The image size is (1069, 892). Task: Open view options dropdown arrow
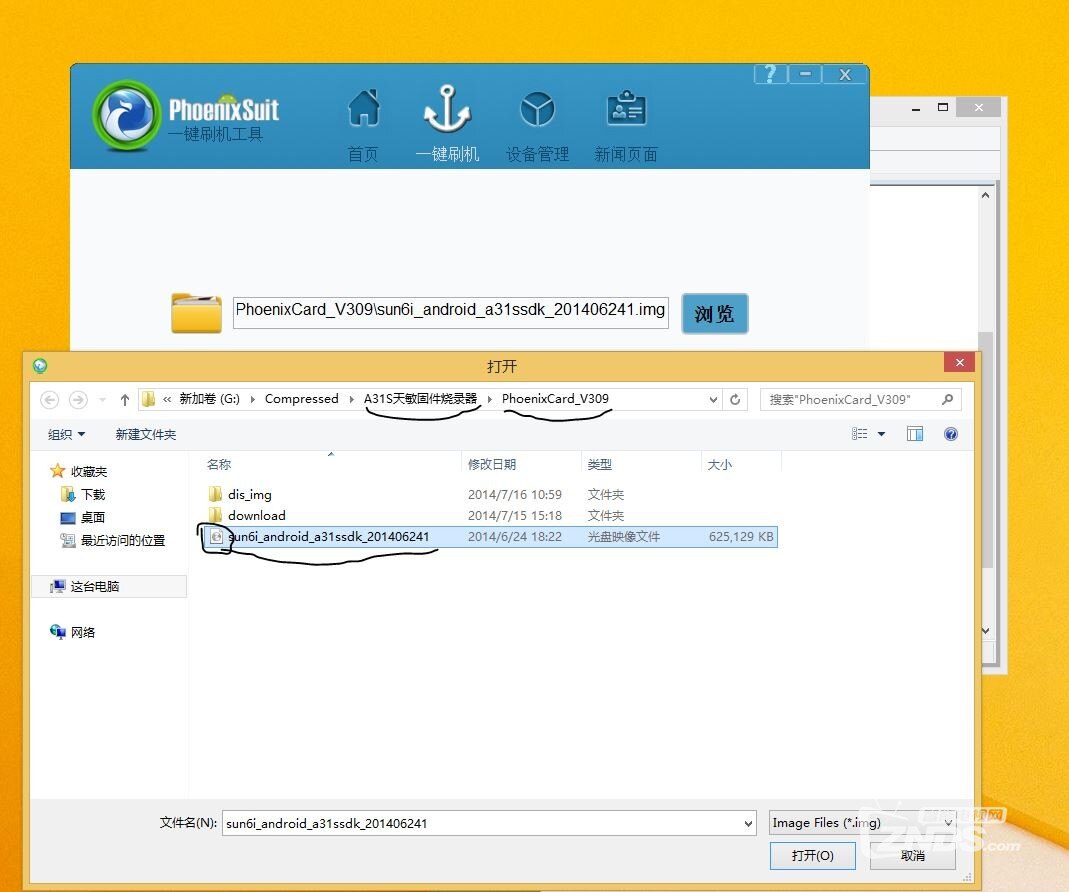pyautogui.click(x=882, y=434)
